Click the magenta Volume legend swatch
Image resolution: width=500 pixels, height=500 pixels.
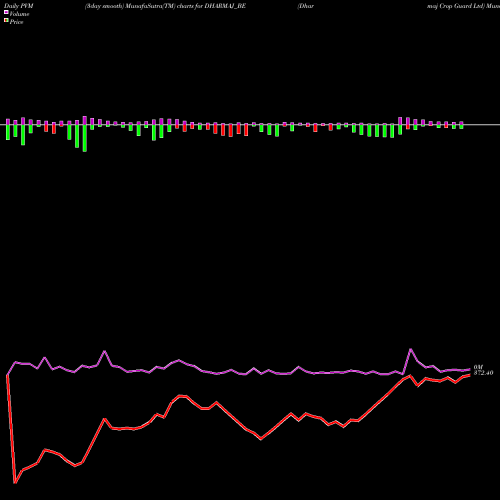click(x=6, y=12)
